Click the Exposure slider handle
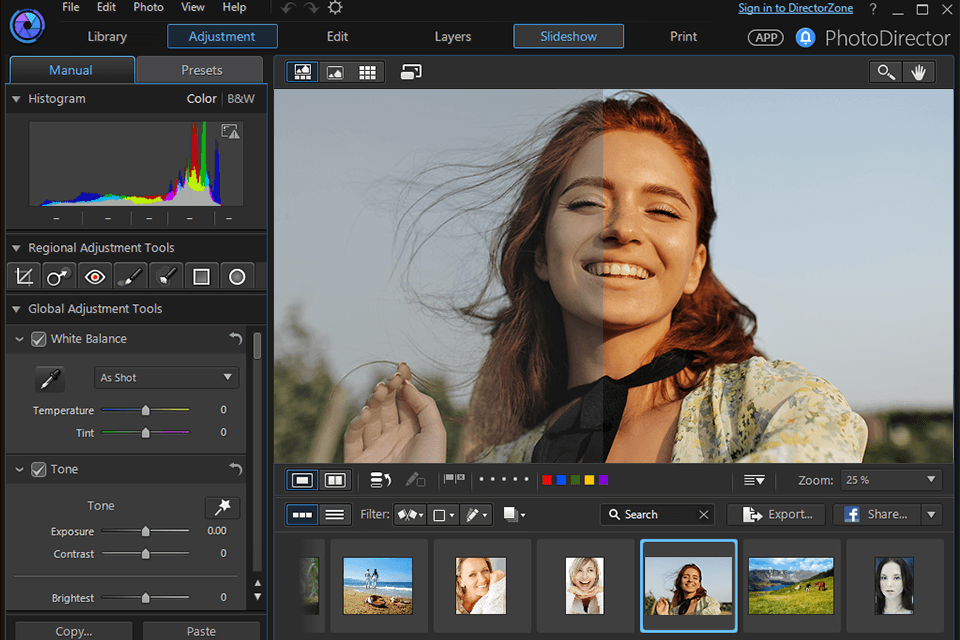Screen dimensions: 960x640 pos(146,532)
